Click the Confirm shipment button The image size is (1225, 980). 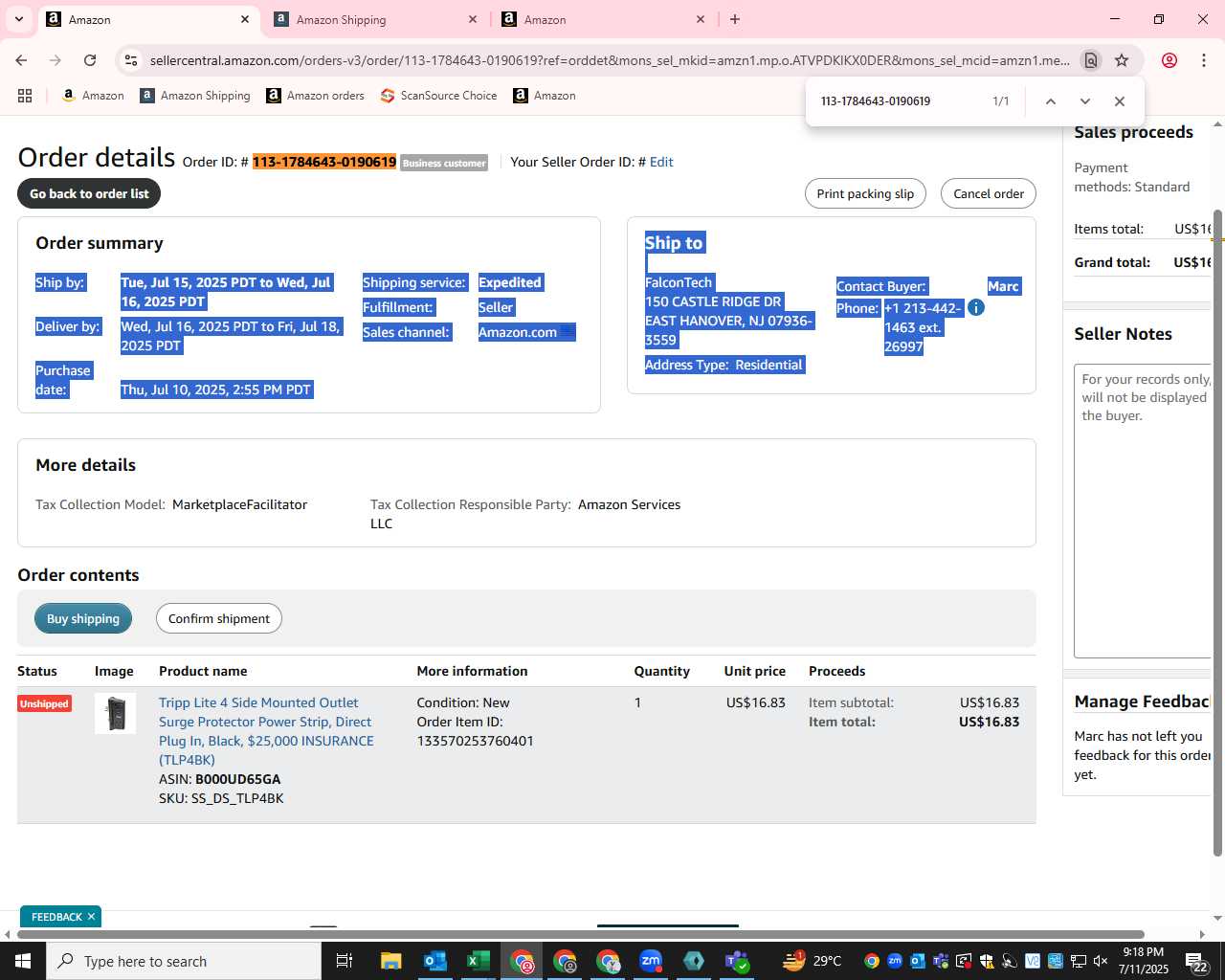(x=219, y=618)
